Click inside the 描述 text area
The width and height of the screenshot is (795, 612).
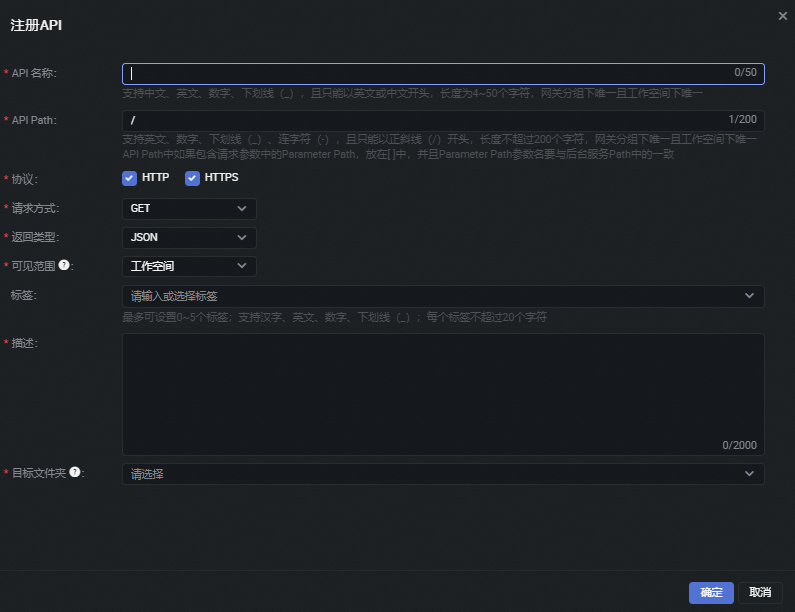point(443,394)
